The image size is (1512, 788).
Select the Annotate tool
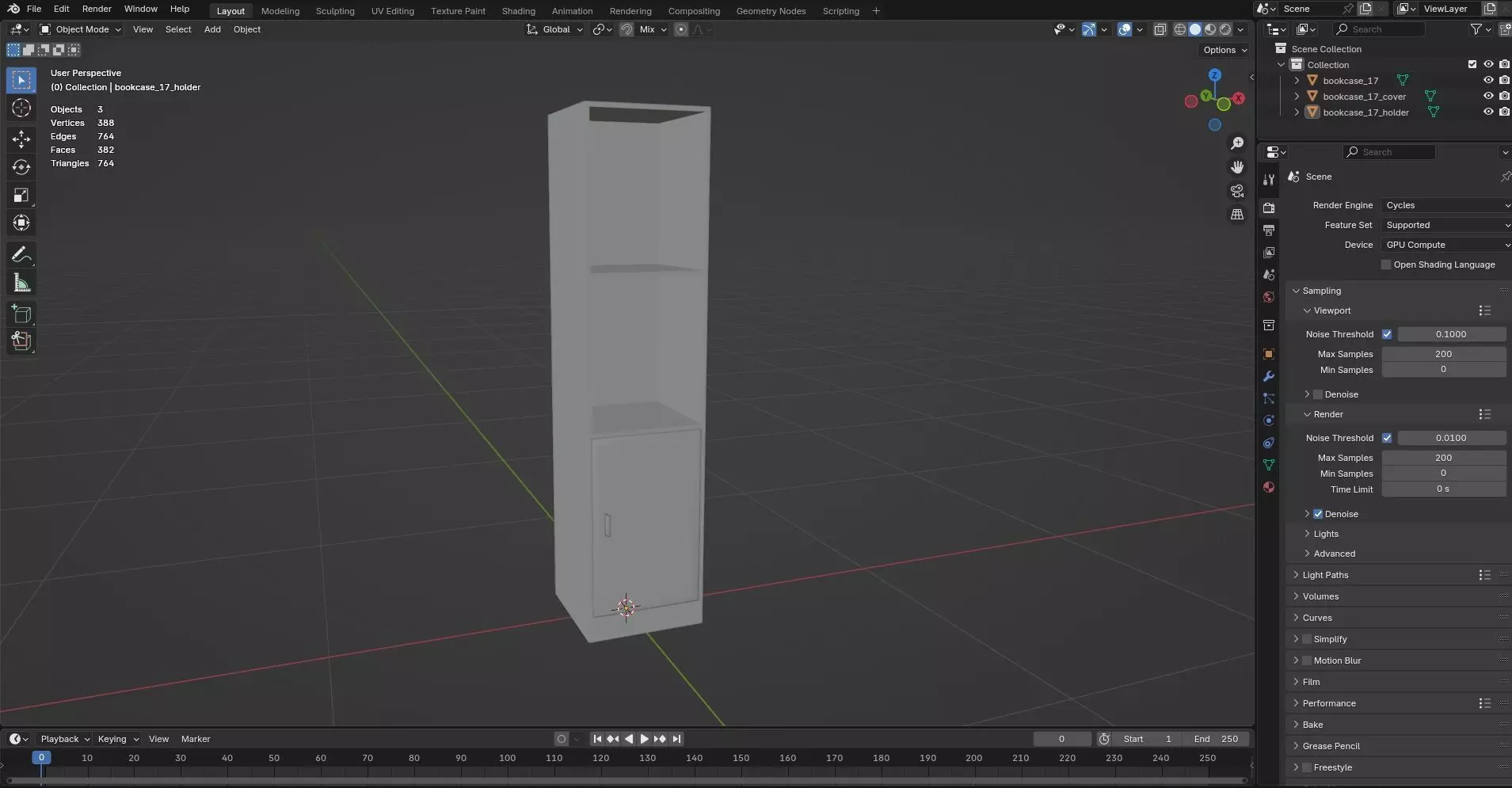[21, 254]
